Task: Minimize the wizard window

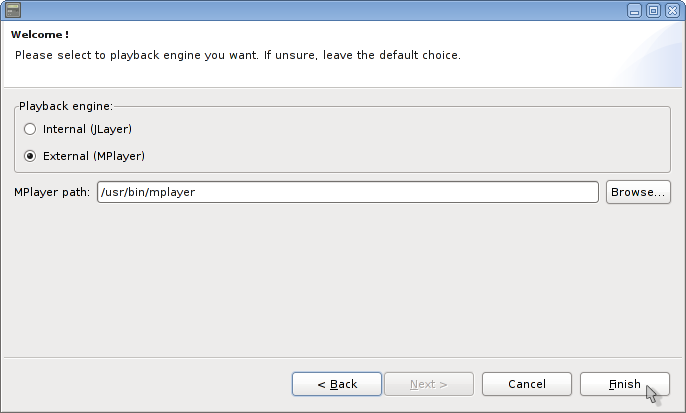Action: click(635, 11)
